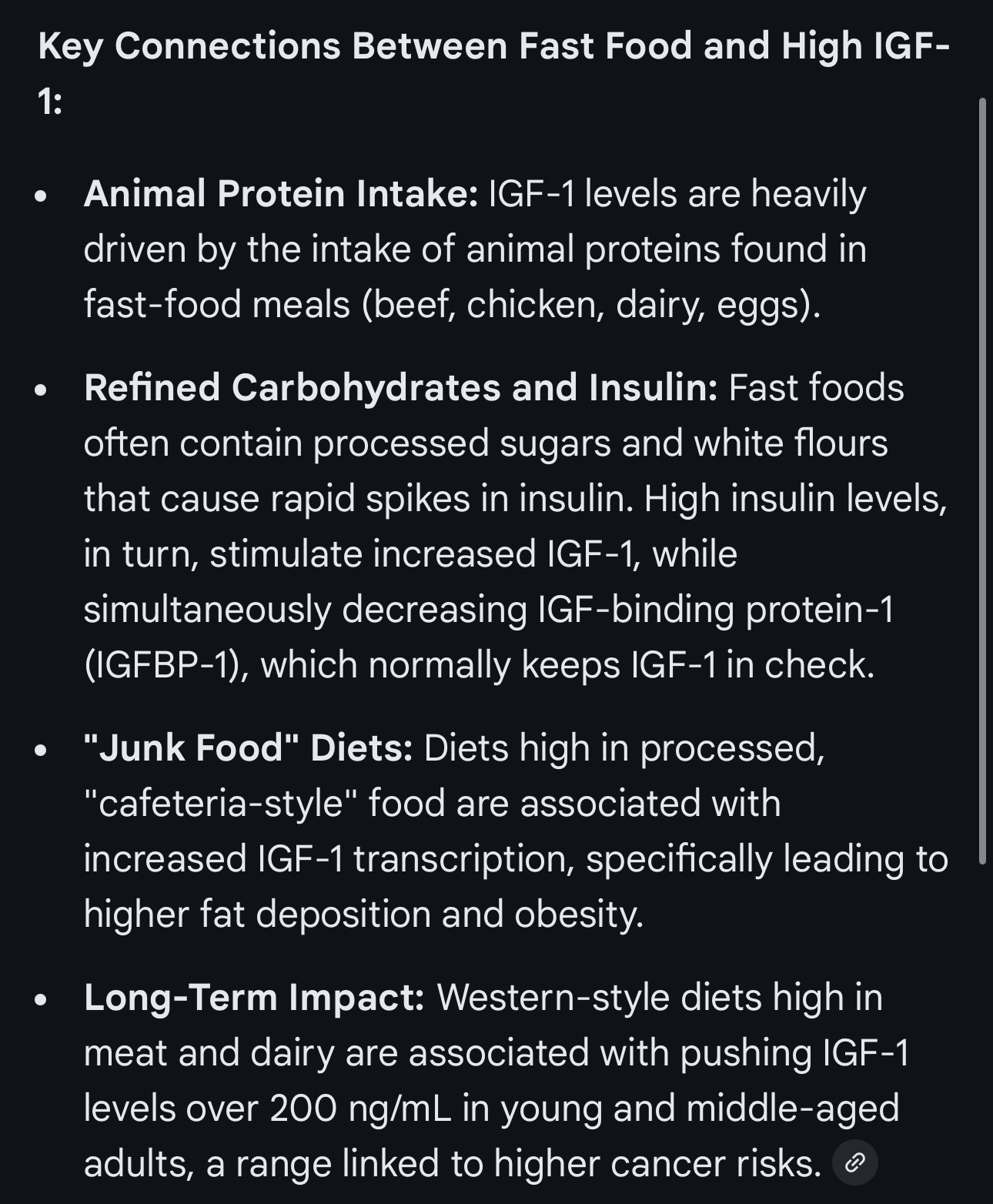
Task: Click the phrase "higher fat deposition and obesity"
Action: click(x=362, y=915)
